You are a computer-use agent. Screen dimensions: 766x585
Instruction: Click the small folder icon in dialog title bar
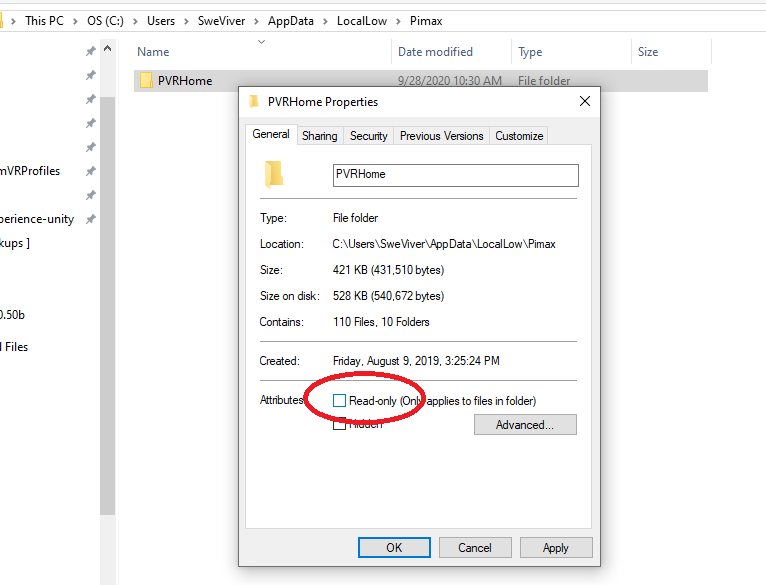pos(254,102)
